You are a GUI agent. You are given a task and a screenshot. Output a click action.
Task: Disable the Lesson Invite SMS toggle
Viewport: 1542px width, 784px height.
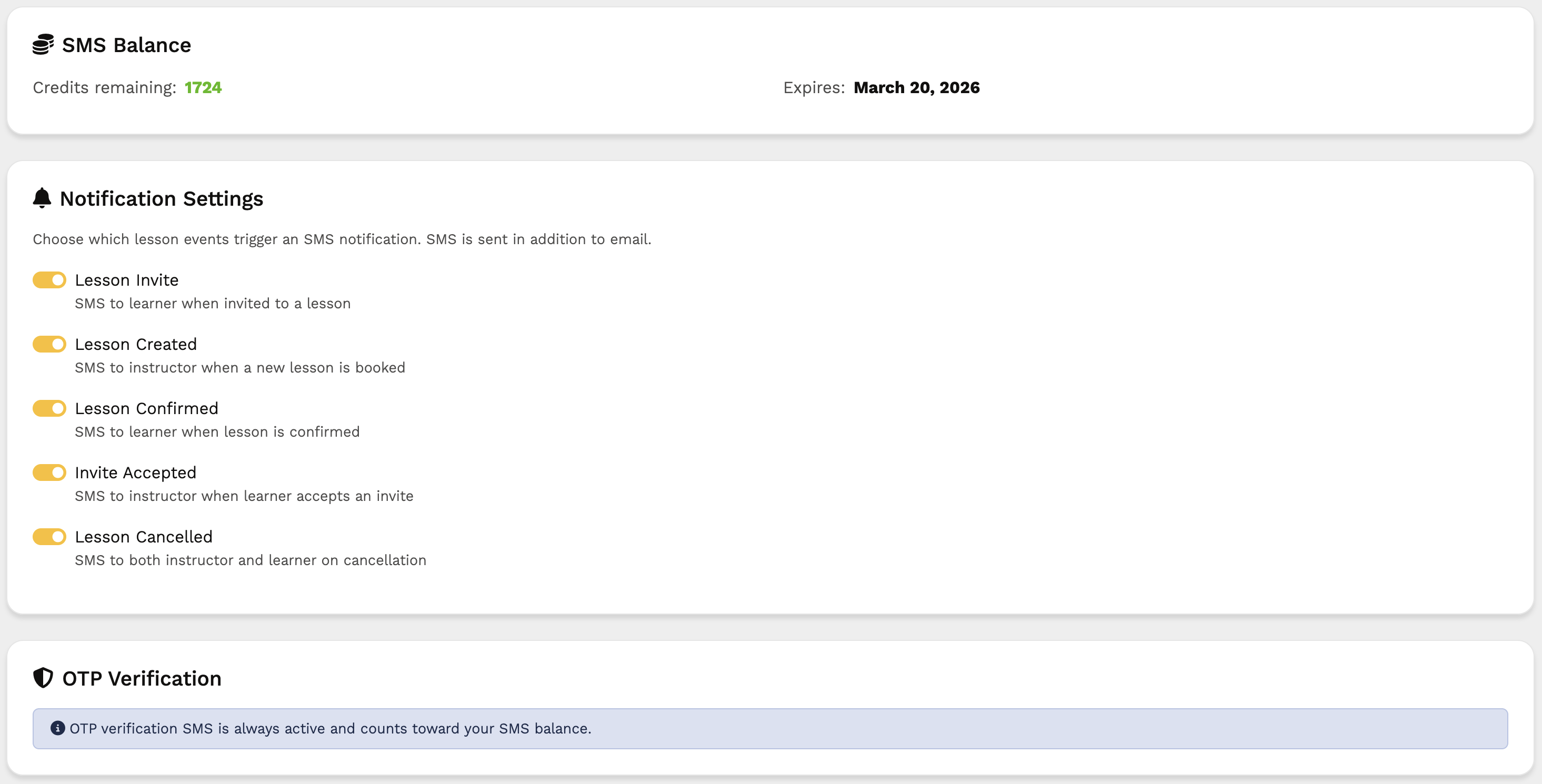(49, 280)
